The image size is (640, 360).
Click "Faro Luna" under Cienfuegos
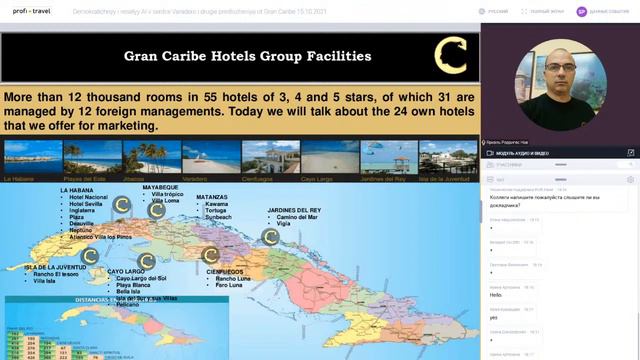click(229, 285)
